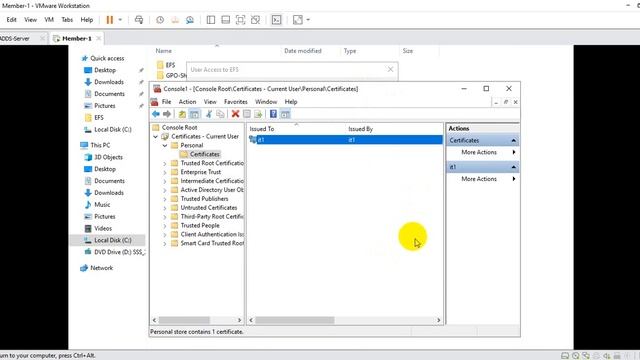Select Intermediate Certification node

tap(212, 181)
